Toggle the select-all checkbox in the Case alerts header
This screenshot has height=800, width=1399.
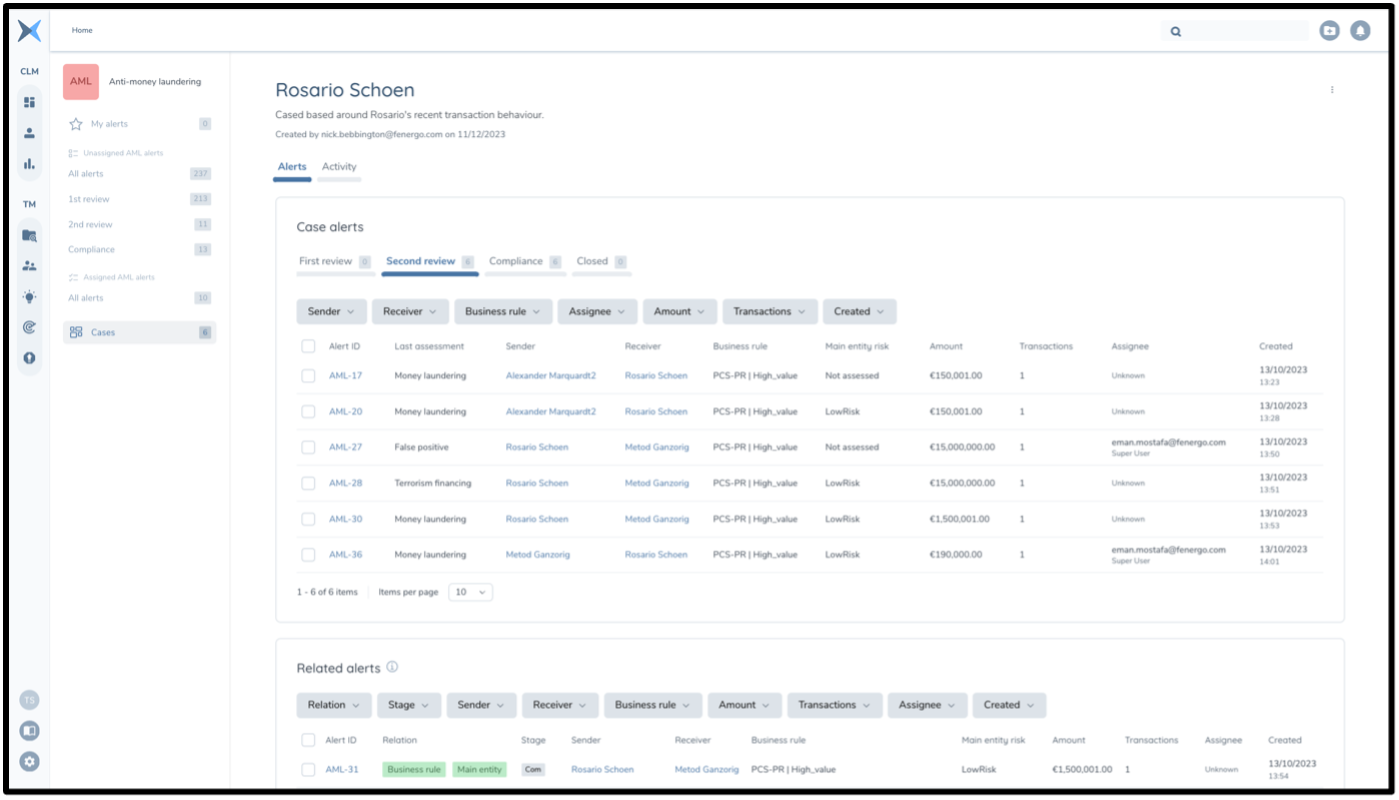click(308, 346)
